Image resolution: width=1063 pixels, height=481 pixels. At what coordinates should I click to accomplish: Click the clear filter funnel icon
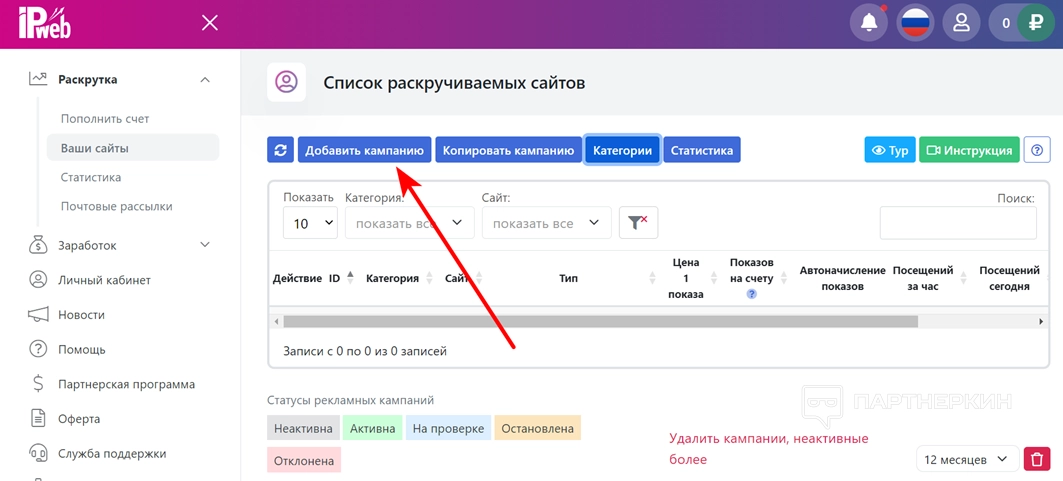pyautogui.click(x=638, y=222)
